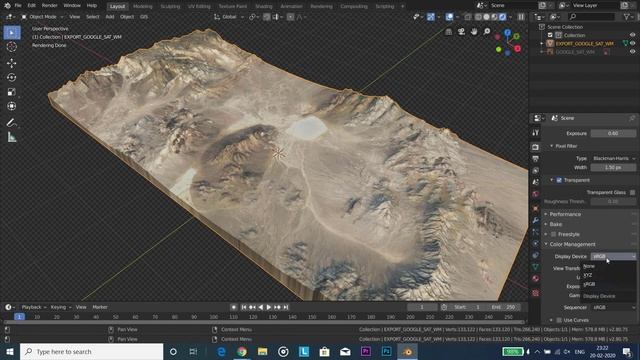Viewport: 640px width, 360px height.
Task: Select the Transform tool
Action: (x=12, y=106)
